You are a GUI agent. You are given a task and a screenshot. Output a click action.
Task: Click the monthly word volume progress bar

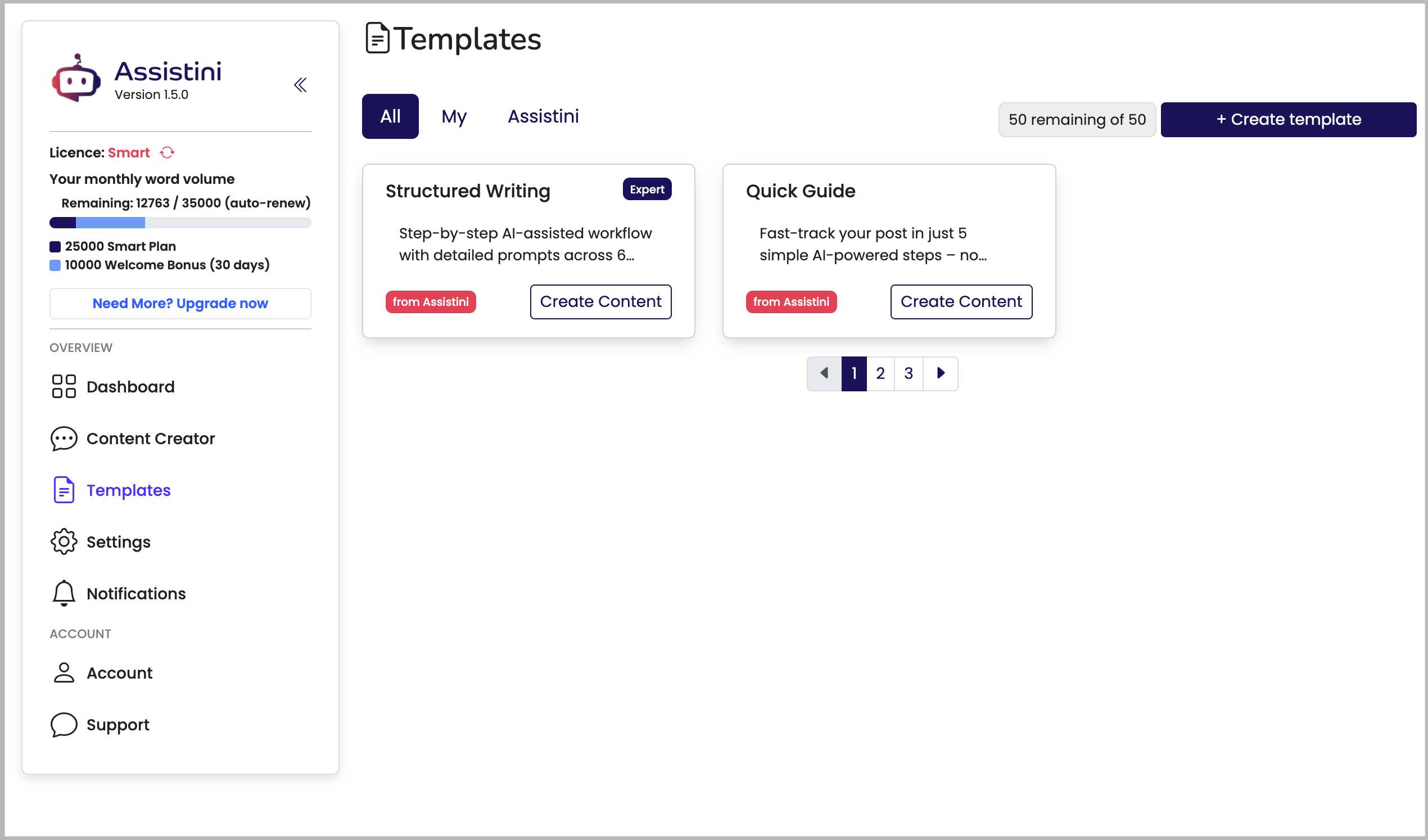click(x=180, y=223)
